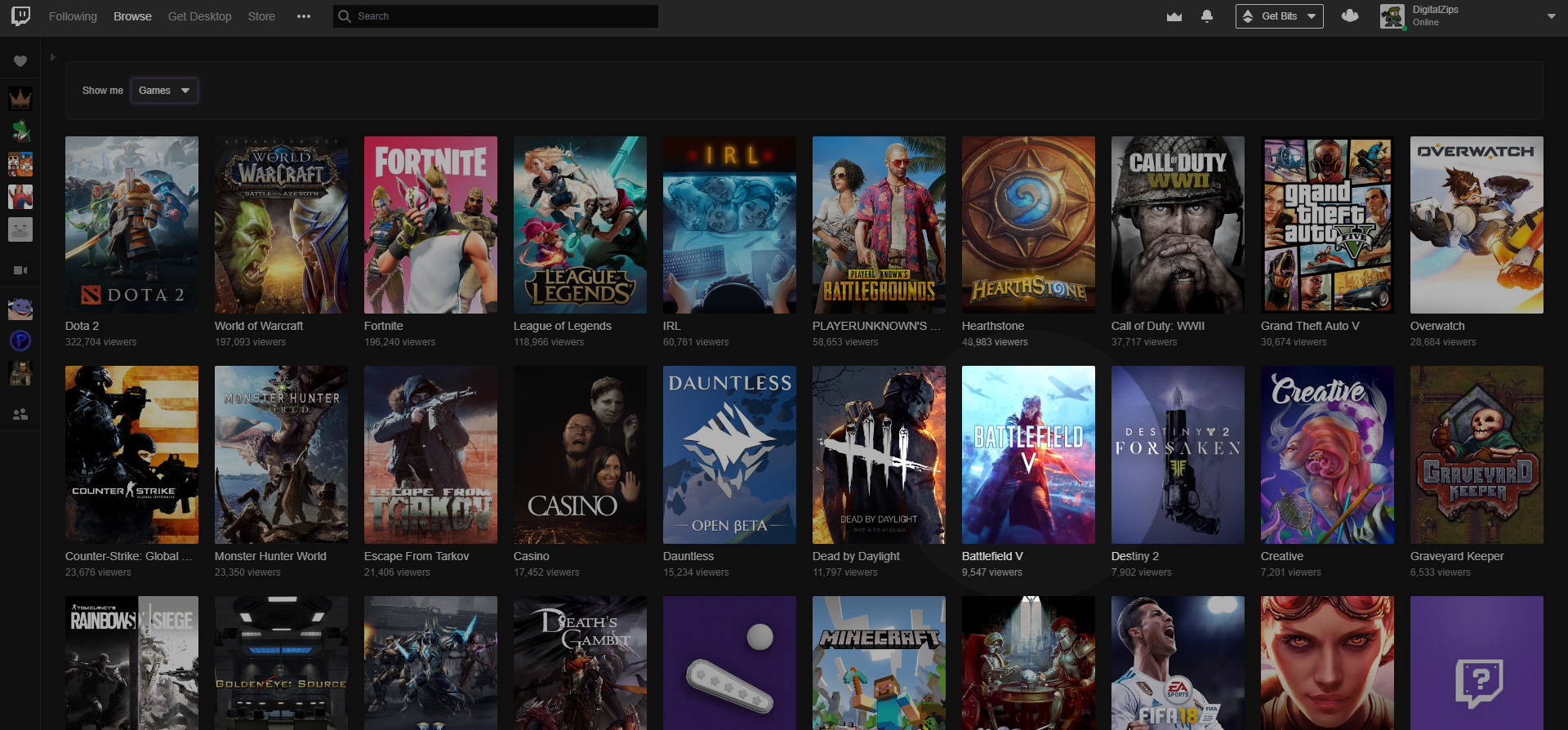Expand the DigitalZips account menu arrow
1568x730 pixels.
1551,16
